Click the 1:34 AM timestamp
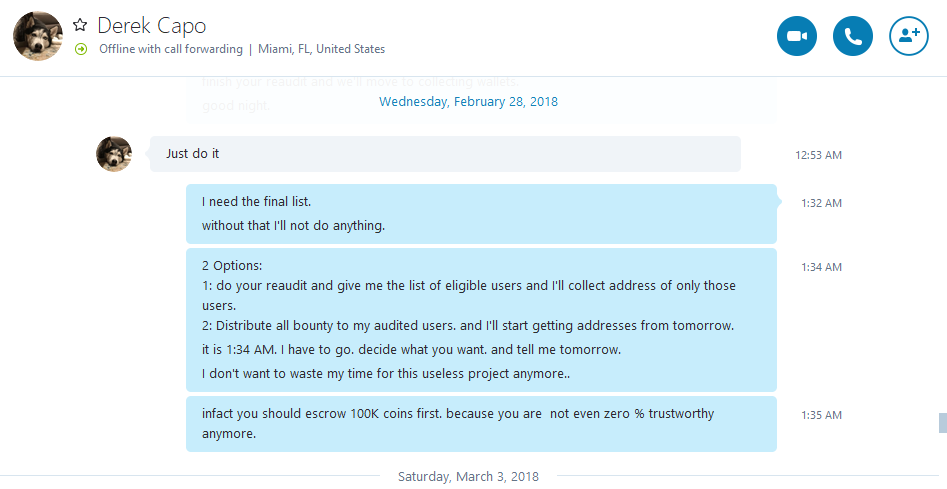This screenshot has width=947, height=489. pyautogui.click(x=821, y=267)
